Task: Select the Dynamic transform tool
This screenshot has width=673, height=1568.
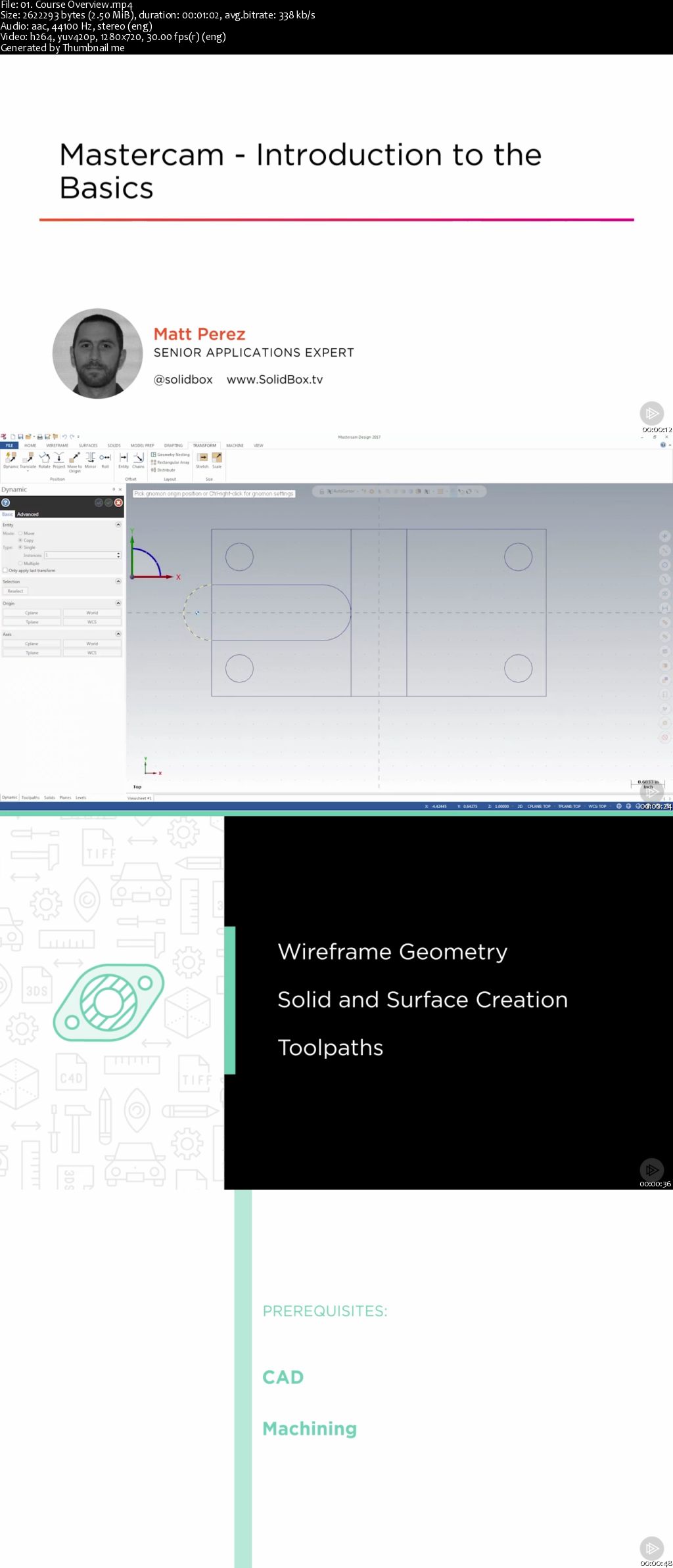Action: tap(11, 460)
